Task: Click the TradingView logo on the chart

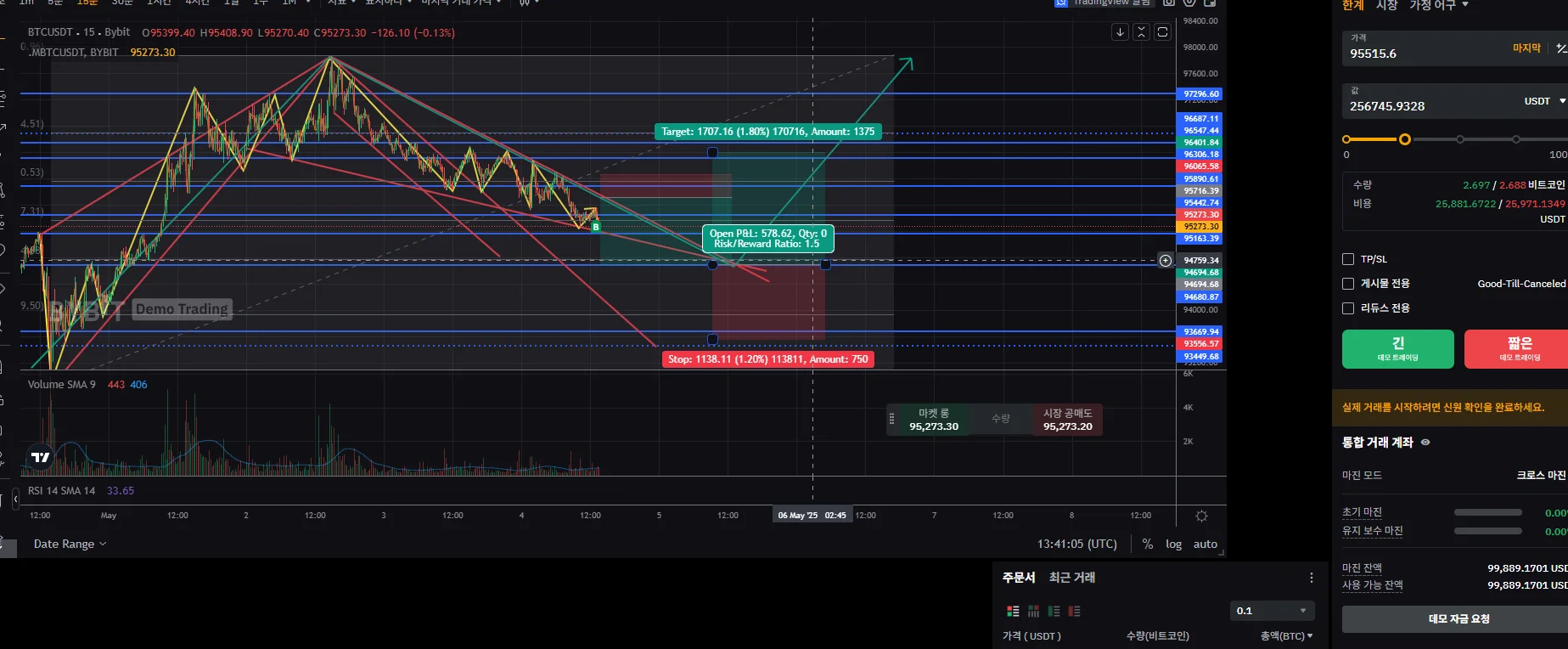Action: (41, 457)
